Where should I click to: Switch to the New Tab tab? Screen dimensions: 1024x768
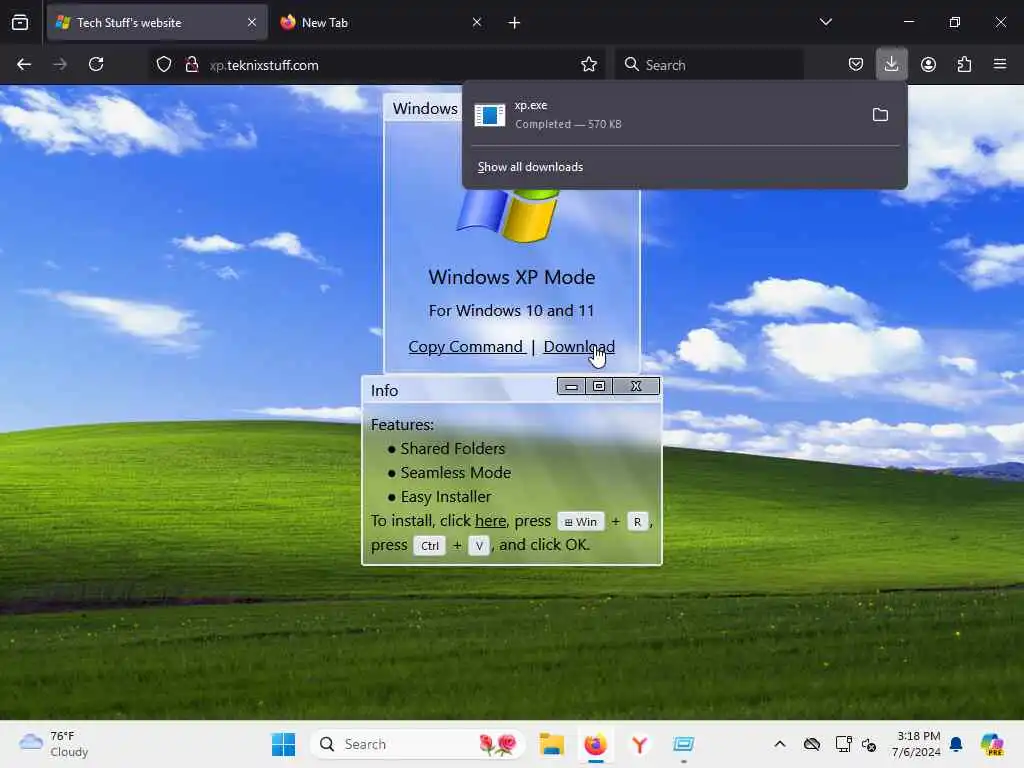pyautogui.click(x=381, y=23)
